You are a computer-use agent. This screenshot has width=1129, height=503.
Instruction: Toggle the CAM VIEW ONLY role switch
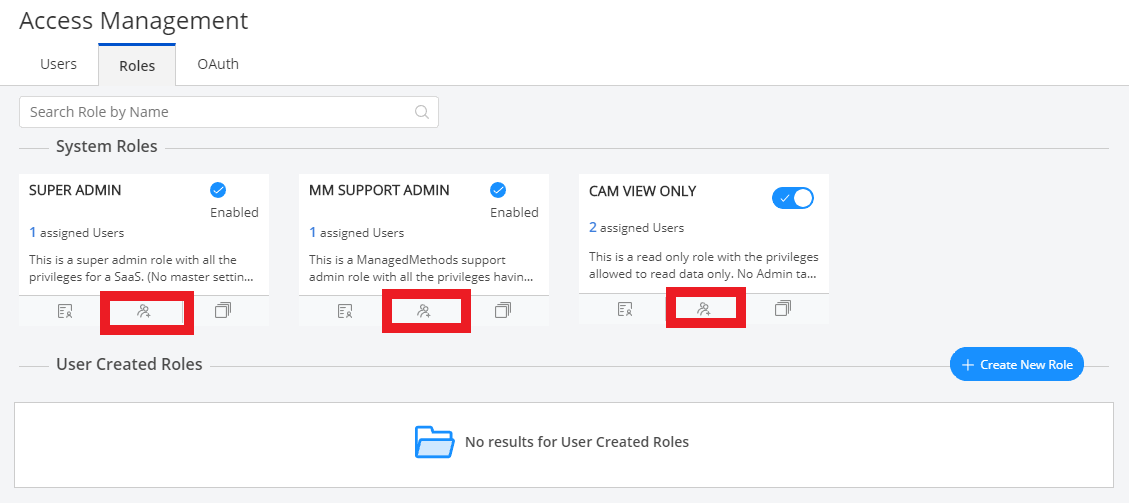[793, 198]
